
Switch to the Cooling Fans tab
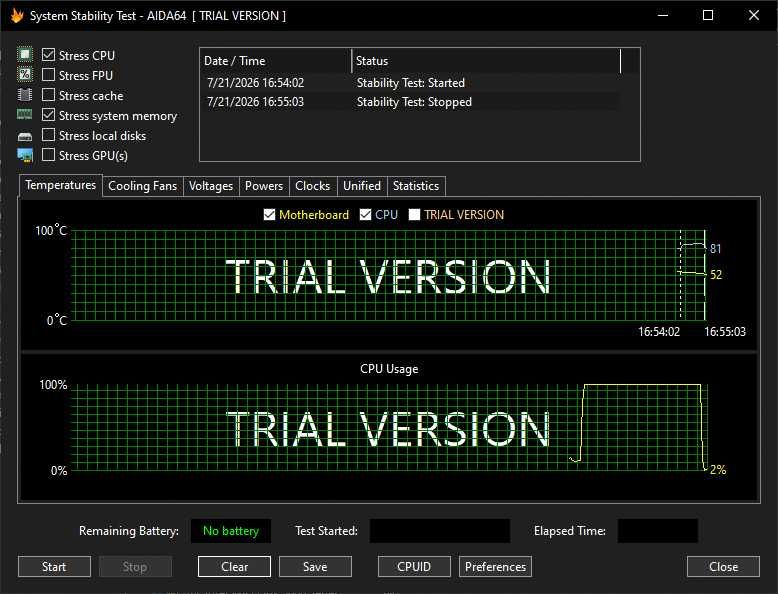[x=142, y=186]
